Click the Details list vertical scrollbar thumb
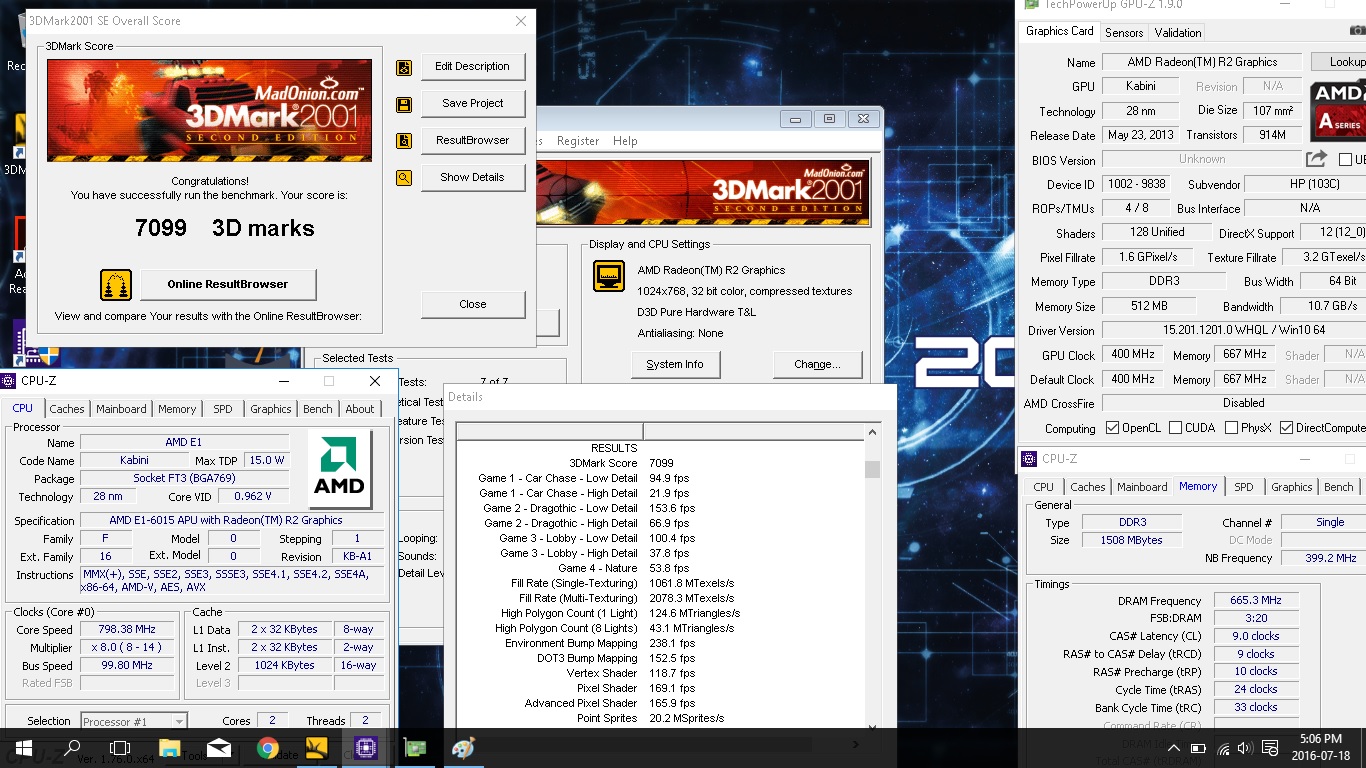Image resolution: width=1366 pixels, height=768 pixels. pos(873,469)
